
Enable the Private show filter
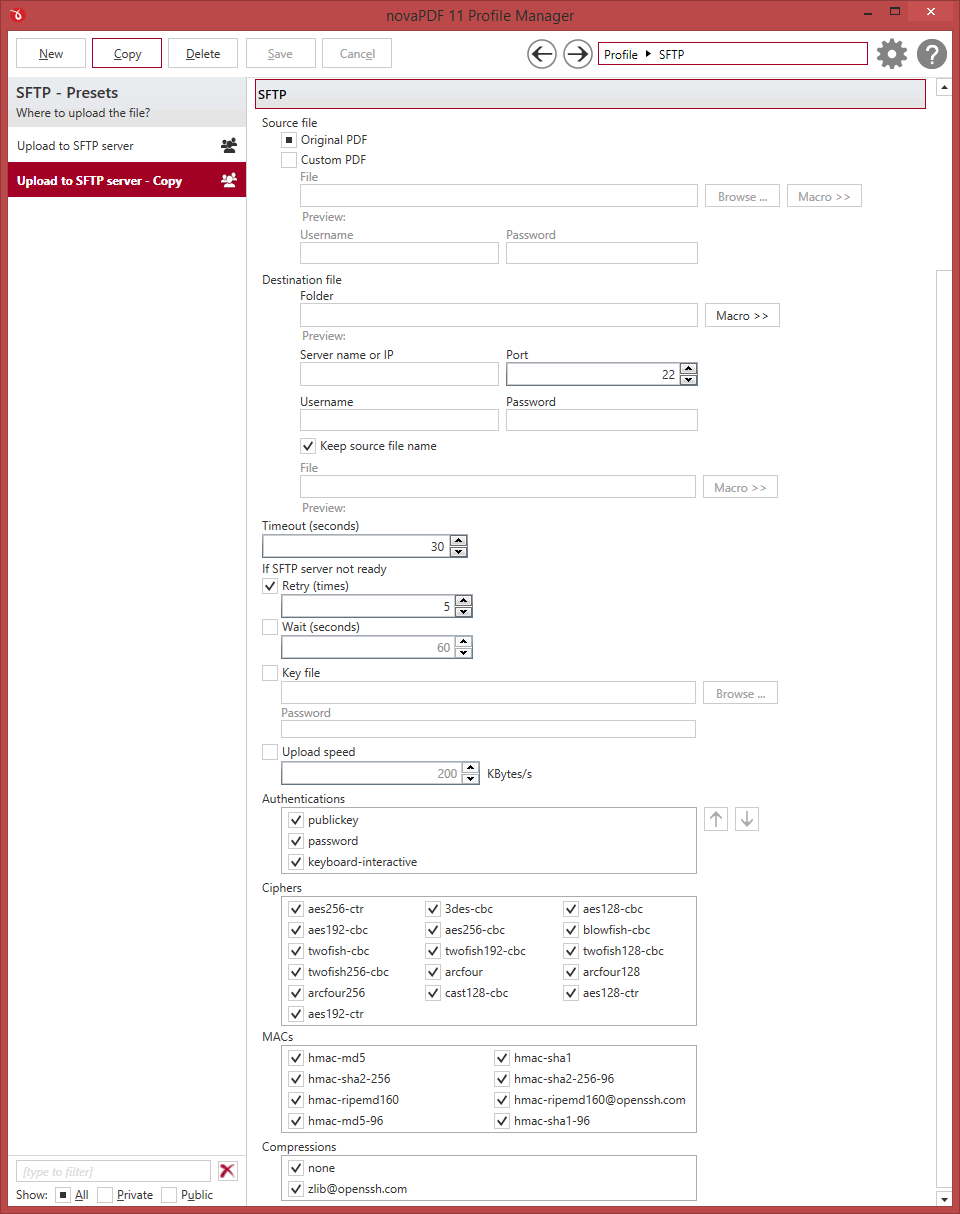[104, 1195]
